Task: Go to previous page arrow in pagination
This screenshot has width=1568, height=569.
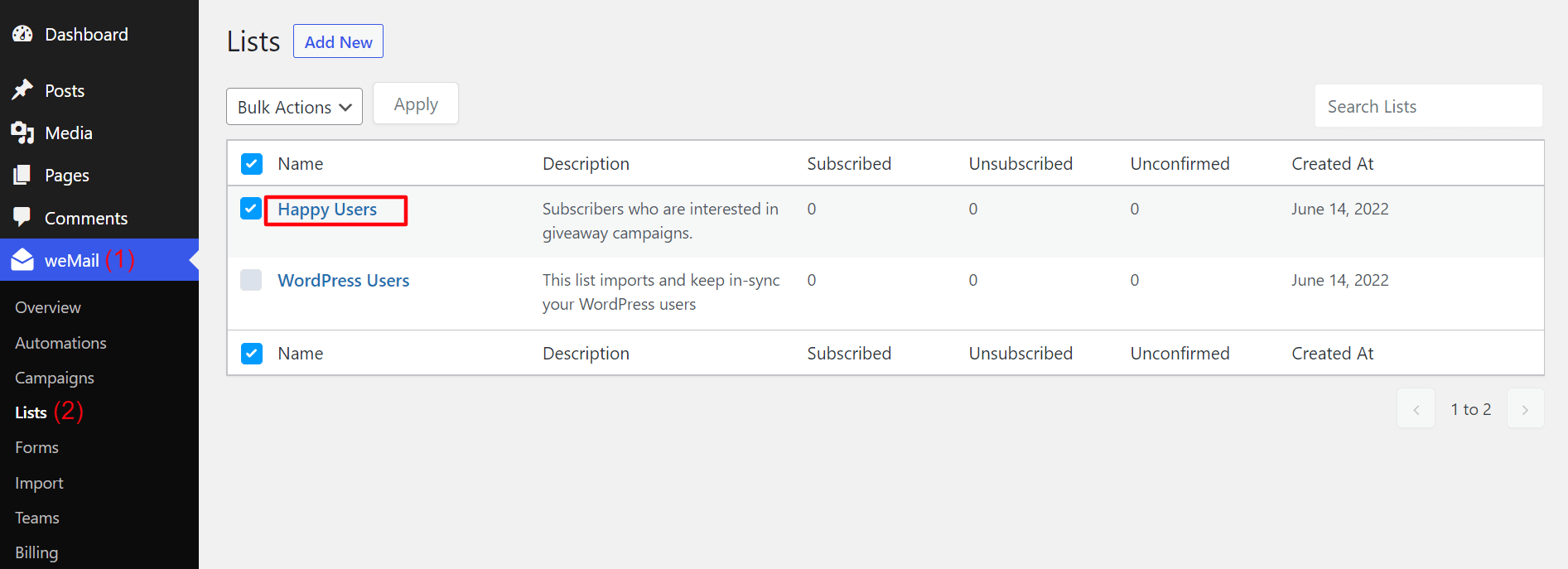Action: (1416, 409)
